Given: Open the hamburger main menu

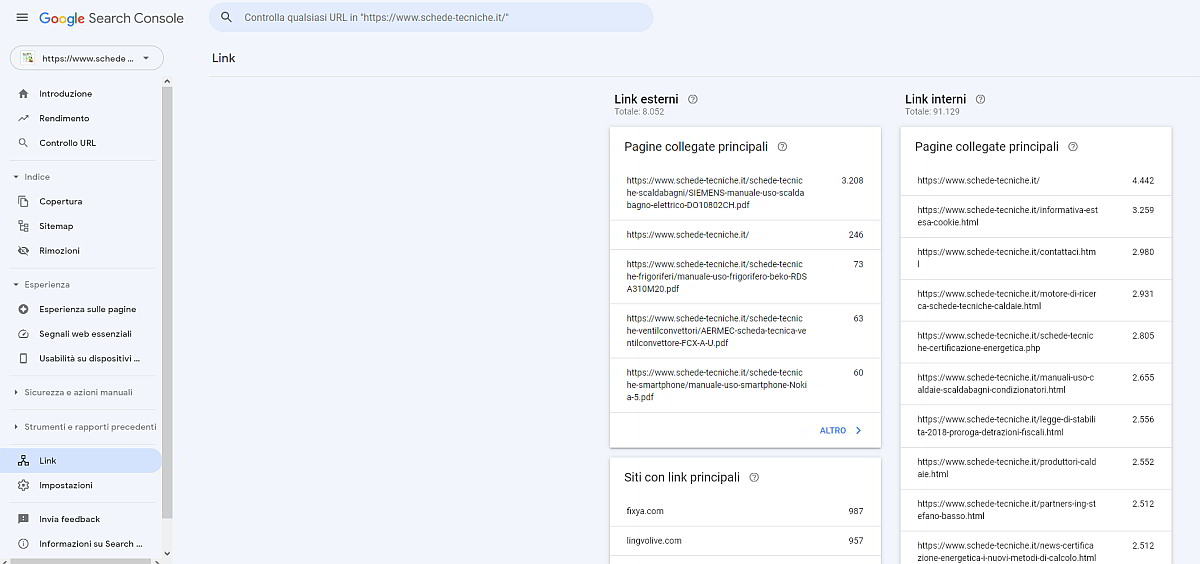Looking at the screenshot, I should [x=22, y=18].
